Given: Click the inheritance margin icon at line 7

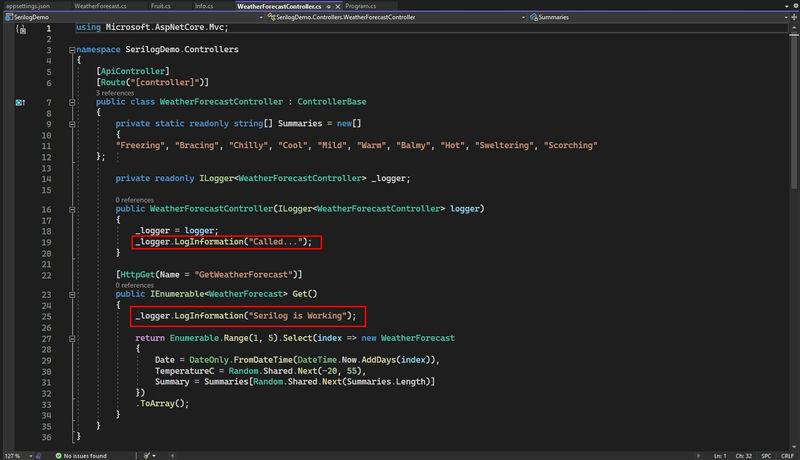Looking at the screenshot, I should 20,103.
